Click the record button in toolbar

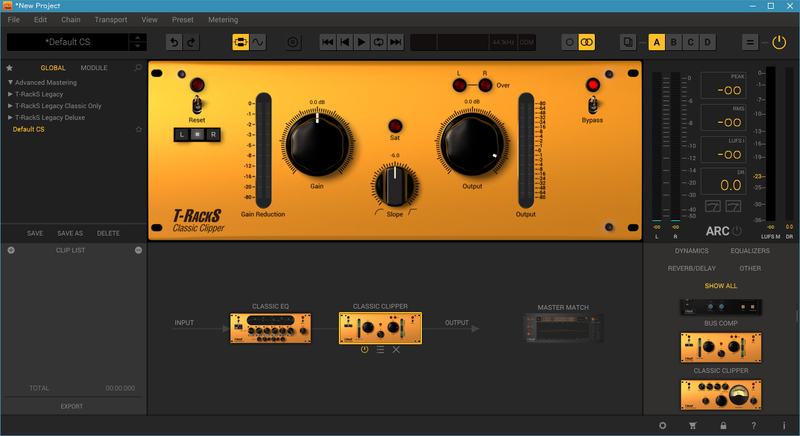[x=293, y=42]
